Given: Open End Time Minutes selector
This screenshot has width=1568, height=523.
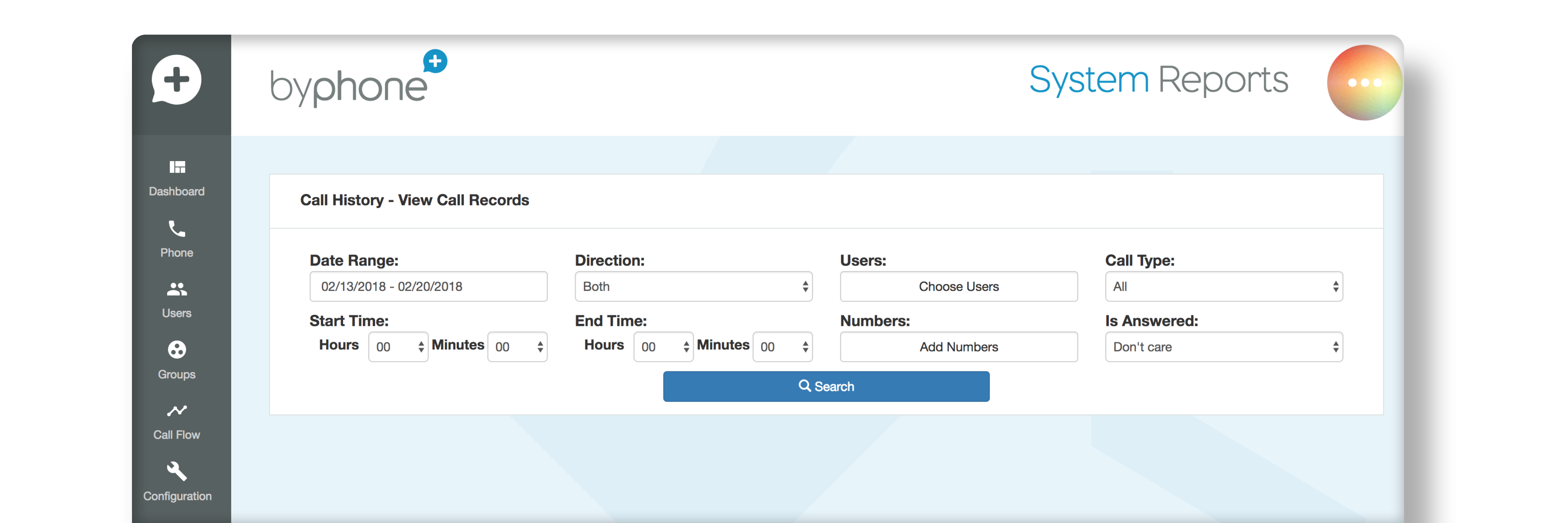Looking at the screenshot, I should coord(782,347).
